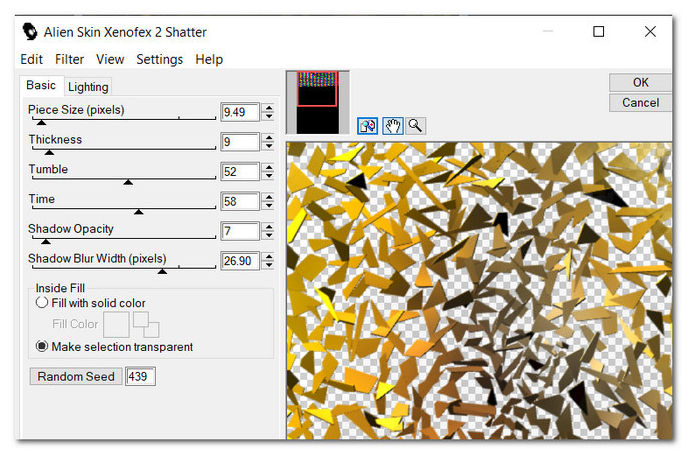
Task: Click the Random Seed button
Action: 76,377
